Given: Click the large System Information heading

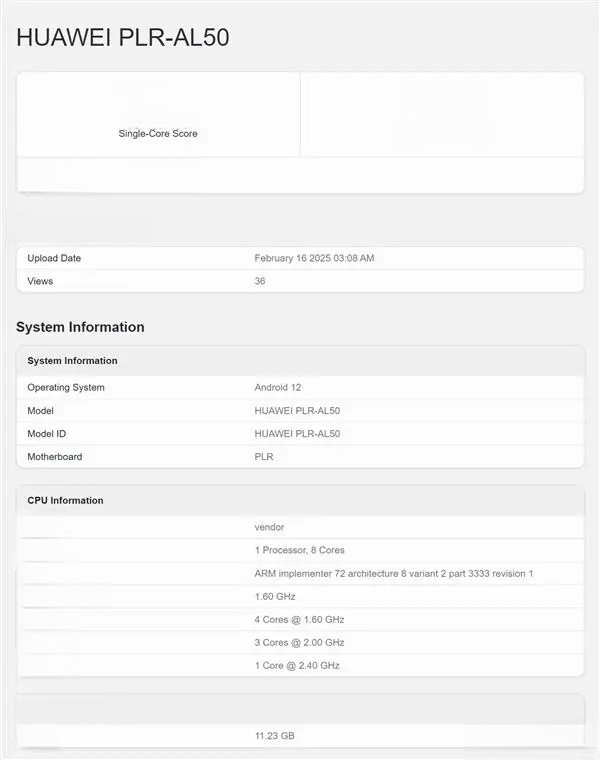Looking at the screenshot, I should 80,327.
